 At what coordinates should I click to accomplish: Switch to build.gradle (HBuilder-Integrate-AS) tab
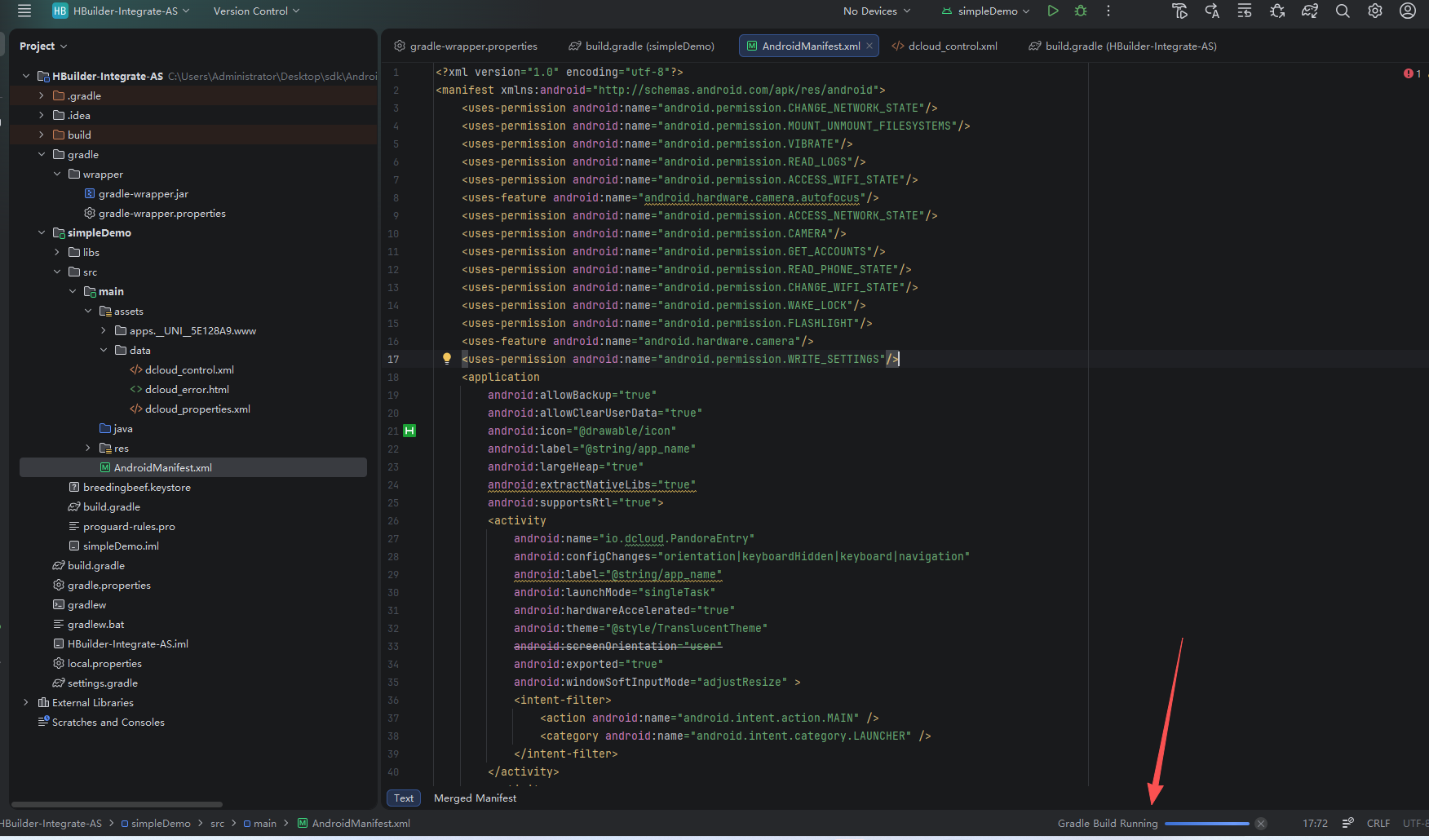point(1123,46)
